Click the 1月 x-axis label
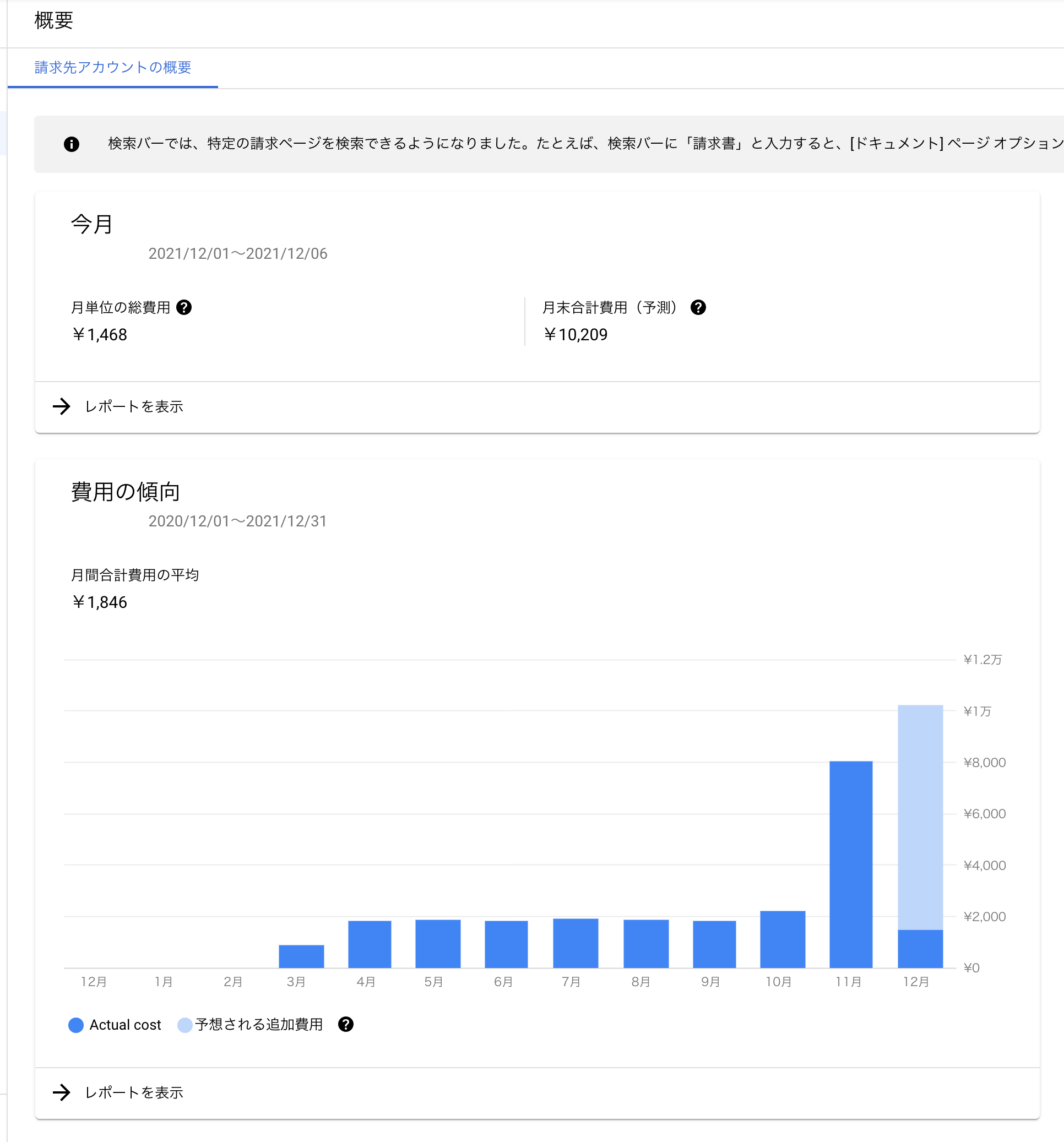 164,982
